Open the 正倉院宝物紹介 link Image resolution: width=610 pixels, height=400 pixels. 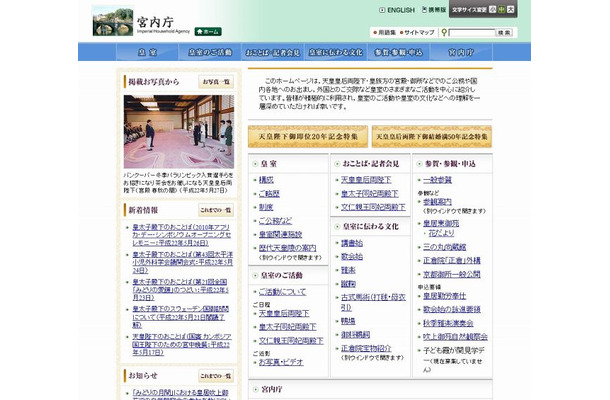366,348
